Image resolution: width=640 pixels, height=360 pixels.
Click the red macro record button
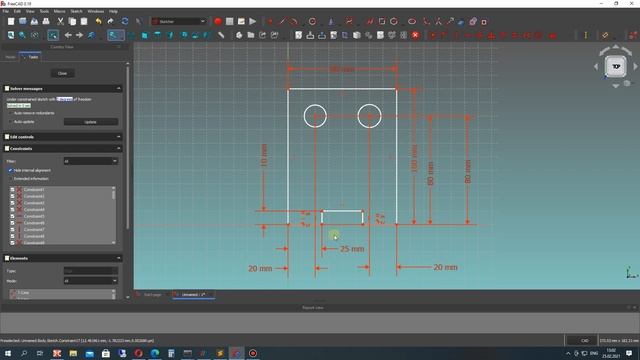point(218,22)
